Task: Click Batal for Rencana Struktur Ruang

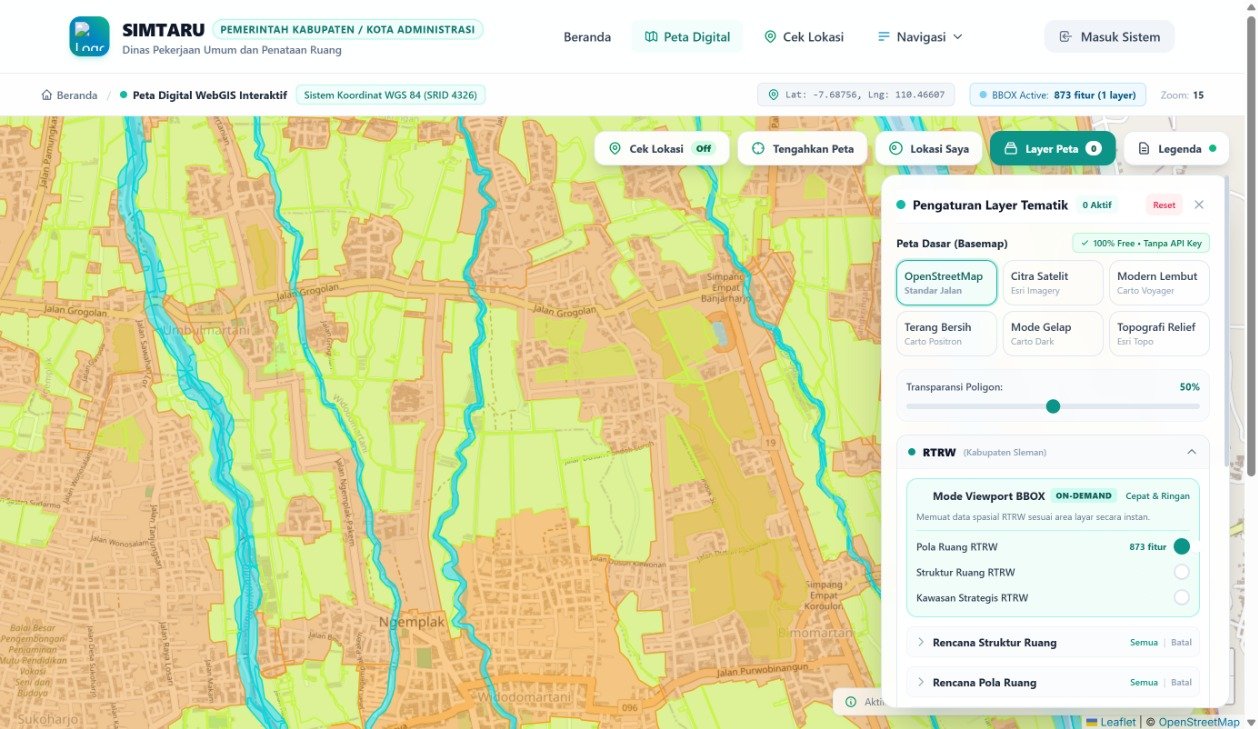Action: click(x=1181, y=642)
